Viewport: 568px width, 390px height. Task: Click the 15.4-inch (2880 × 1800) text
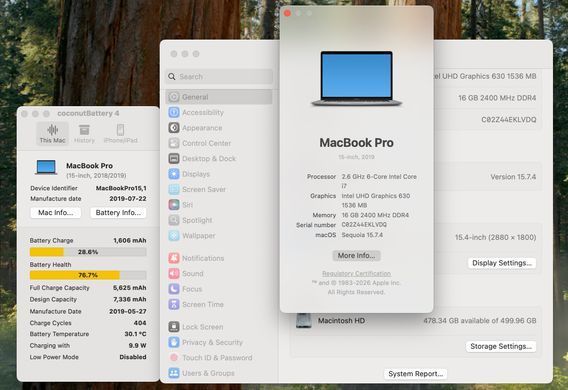click(496, 238)
